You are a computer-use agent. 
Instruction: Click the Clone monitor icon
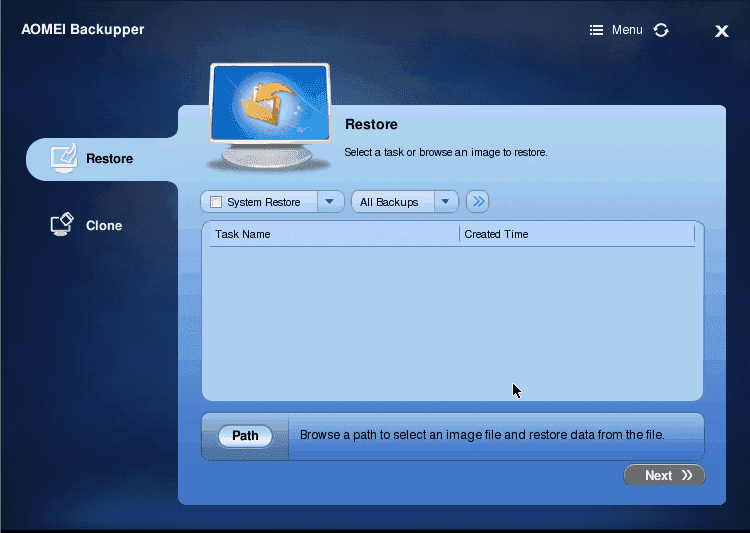(x=62, y=224)
